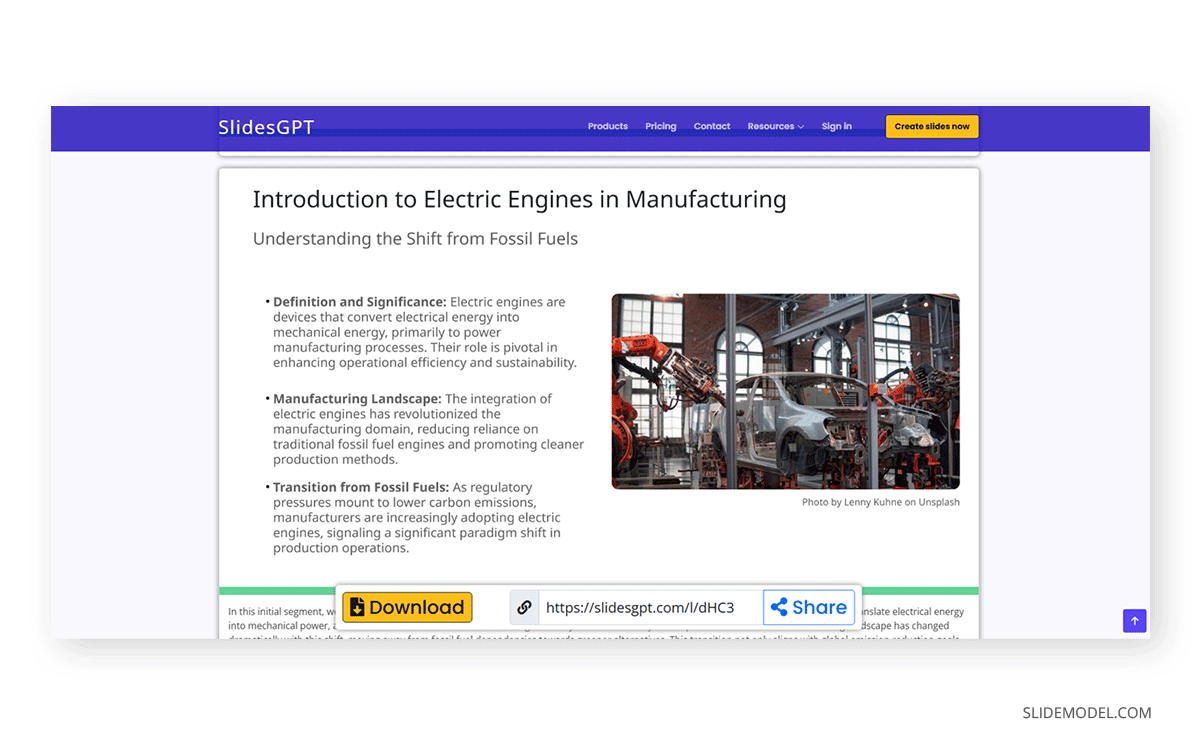Click the slide title 'Introduction to Electric Engines in Manufacturing'
This screenshot has height=743, width=1200.
click(519, 199)
